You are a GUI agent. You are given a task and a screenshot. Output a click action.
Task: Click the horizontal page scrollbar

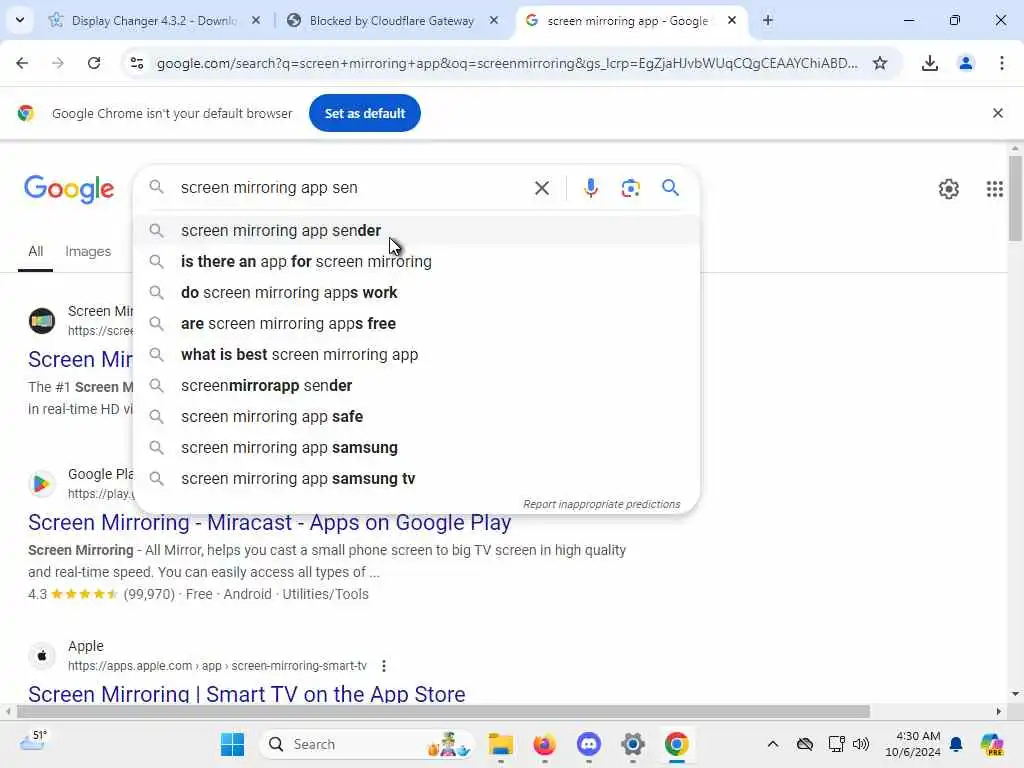[x=443, y=711]
